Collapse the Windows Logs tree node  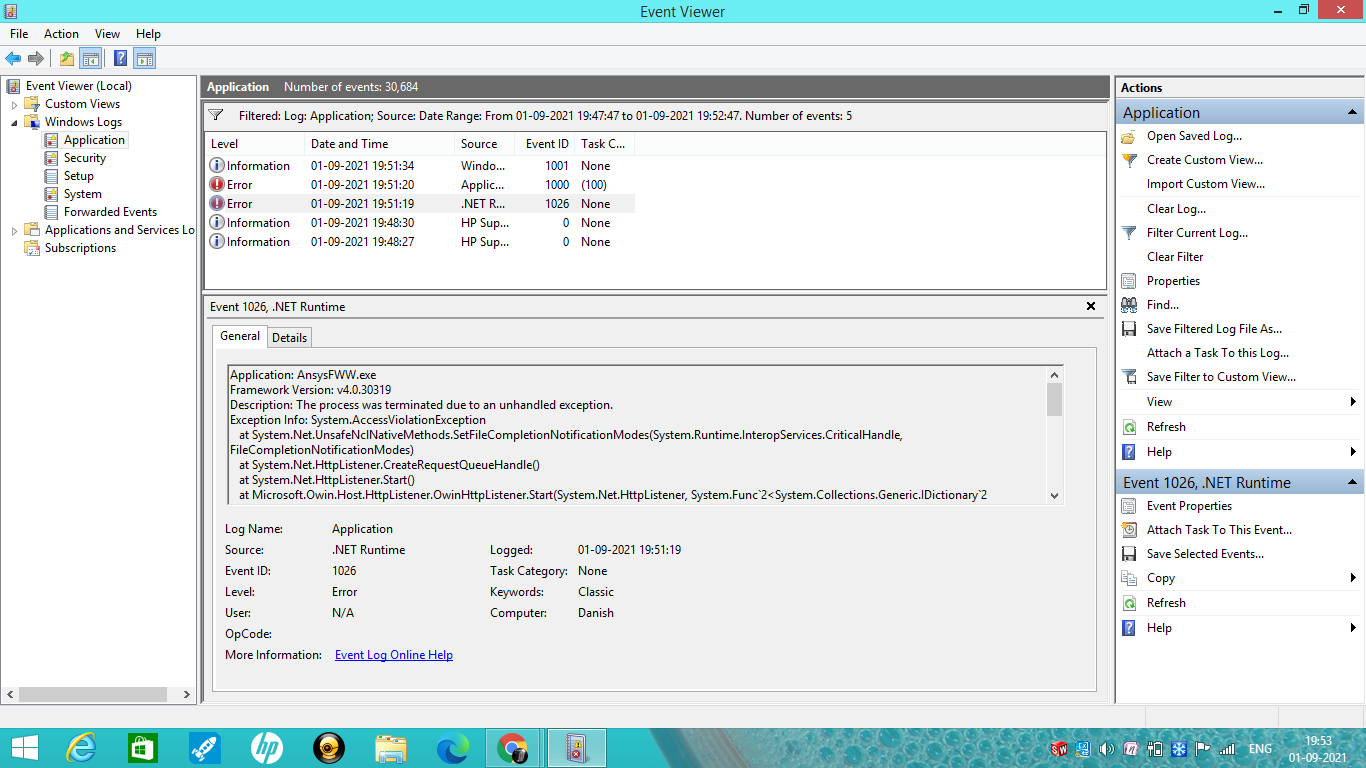click(x=15, y=122)
